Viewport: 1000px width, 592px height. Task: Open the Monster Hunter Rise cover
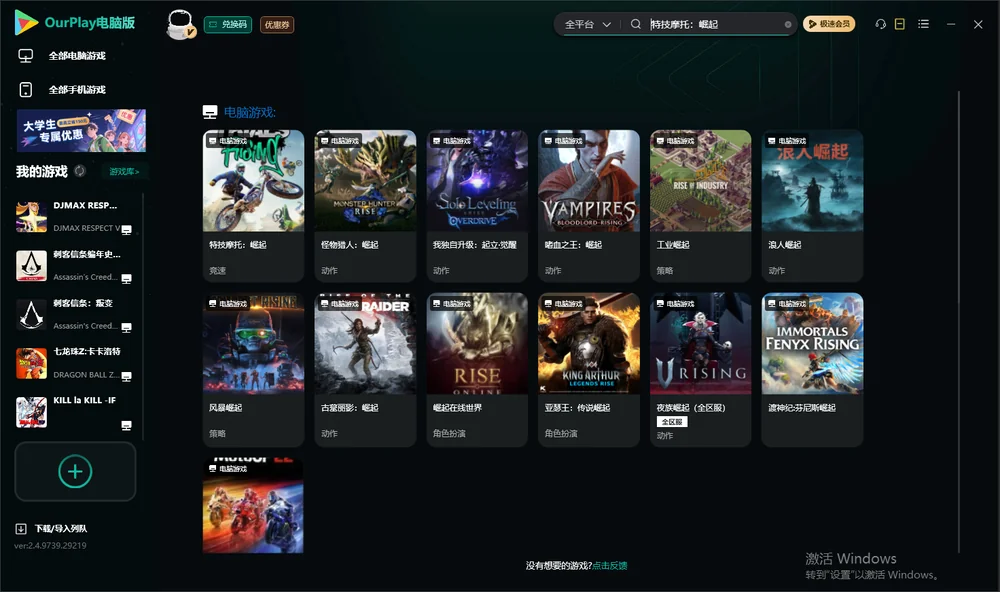[x=365, y=181]
